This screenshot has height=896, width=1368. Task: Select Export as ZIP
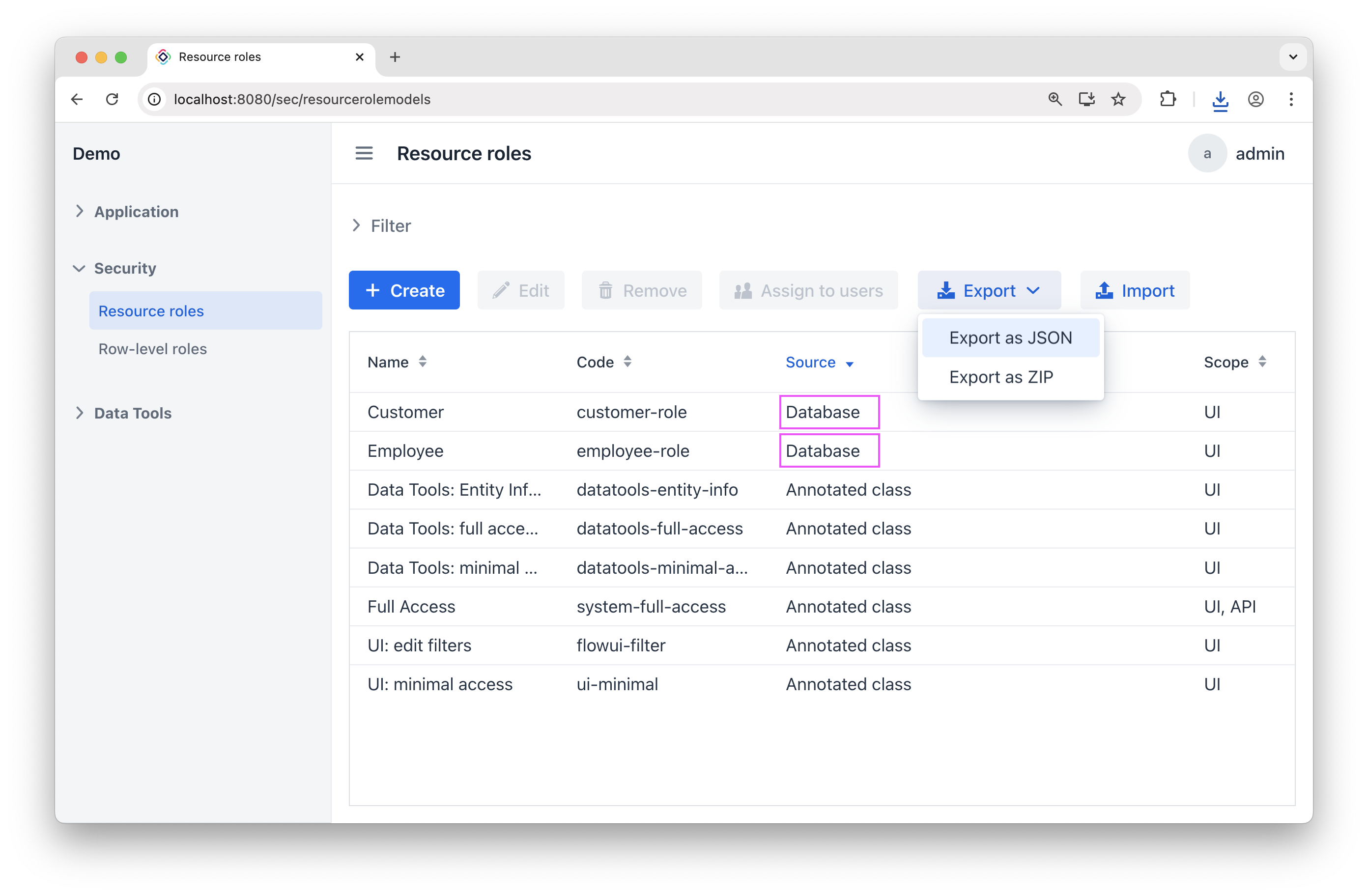pos(1001,376)
